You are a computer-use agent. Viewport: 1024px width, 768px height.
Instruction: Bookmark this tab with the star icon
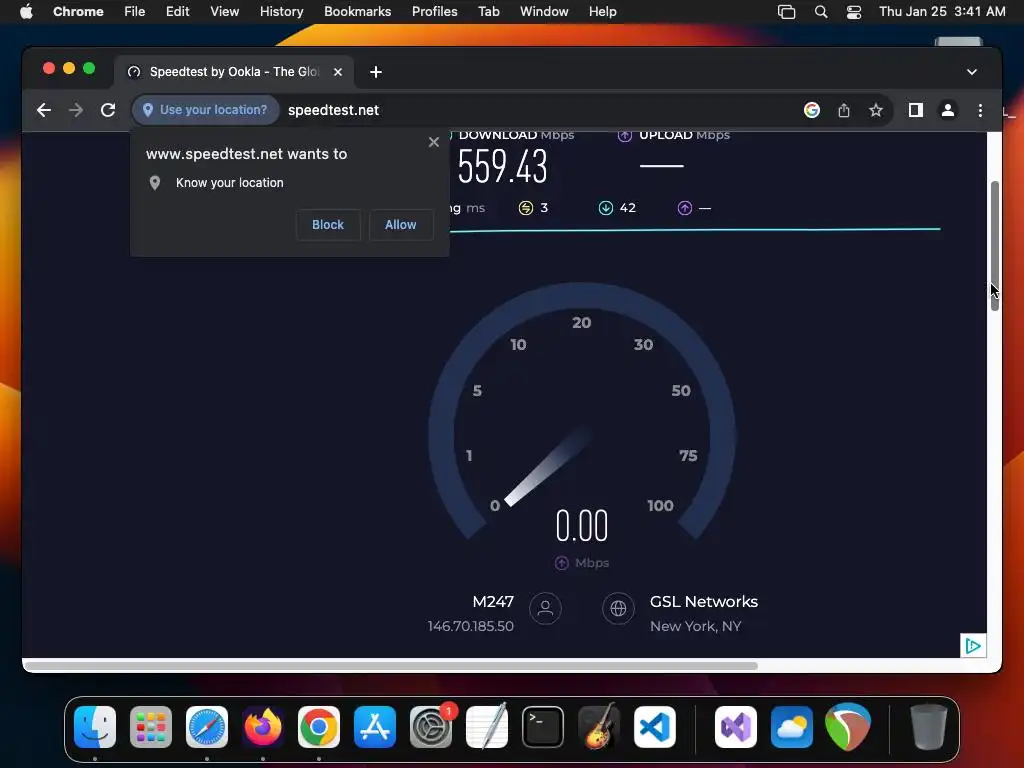tap(876, 110)
